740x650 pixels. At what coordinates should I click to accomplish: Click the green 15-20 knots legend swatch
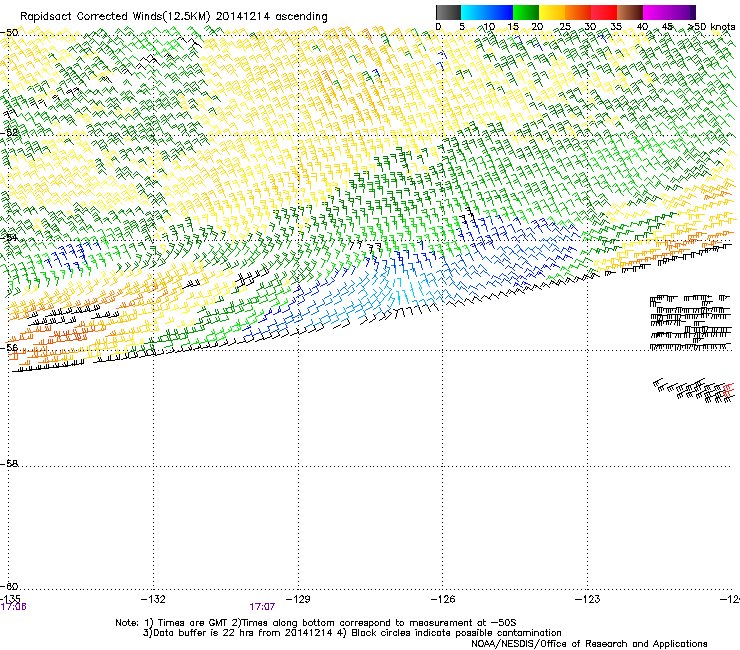(526, 12)
